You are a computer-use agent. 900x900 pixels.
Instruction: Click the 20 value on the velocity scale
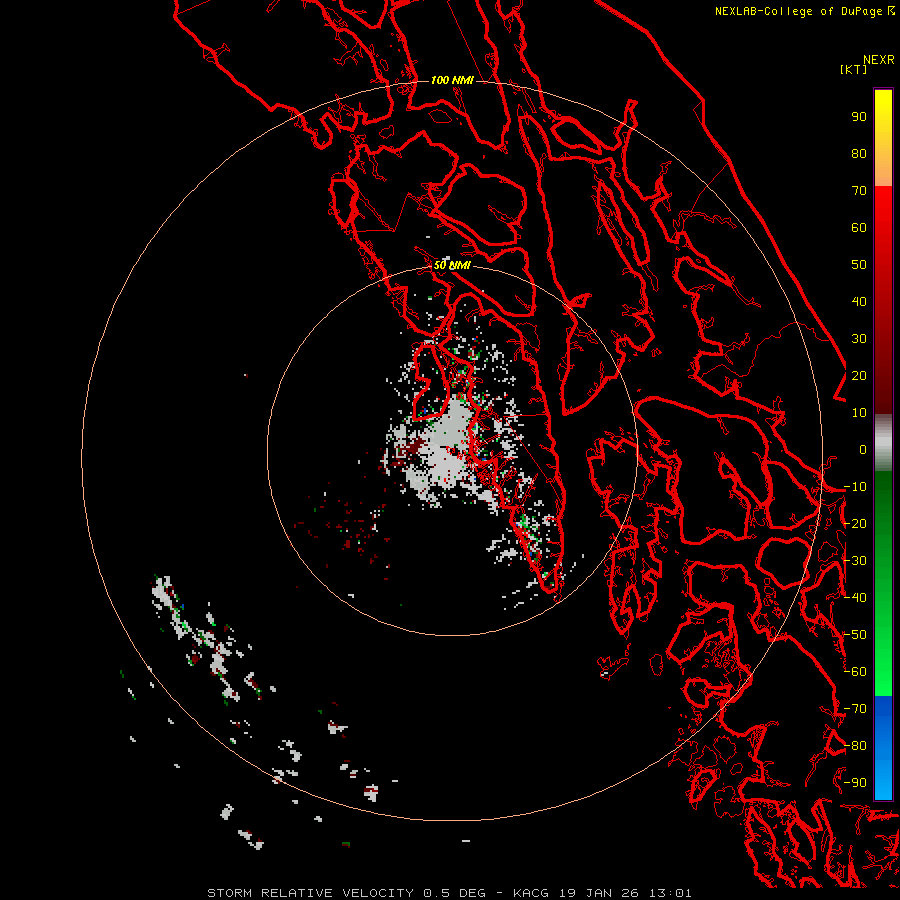[x=859, y=376]
